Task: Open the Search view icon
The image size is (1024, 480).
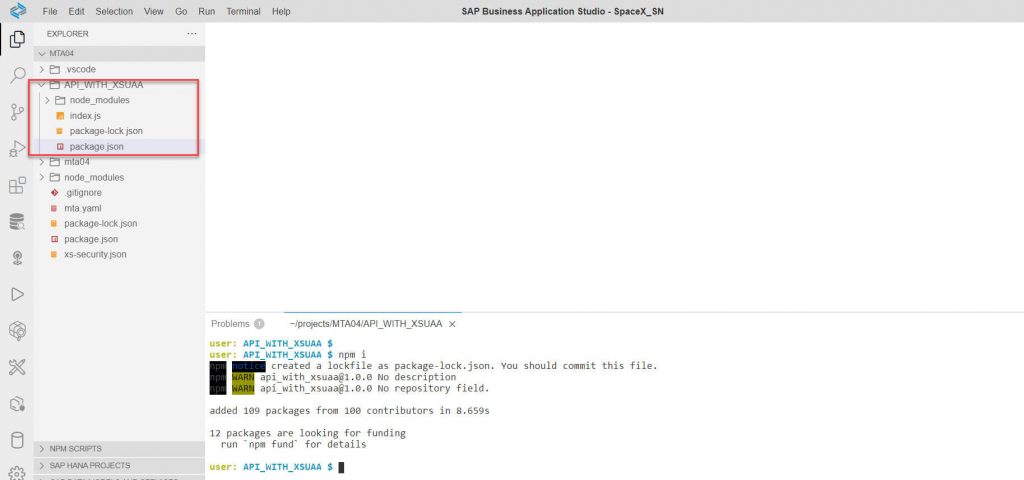Action: tap(18, 76)
